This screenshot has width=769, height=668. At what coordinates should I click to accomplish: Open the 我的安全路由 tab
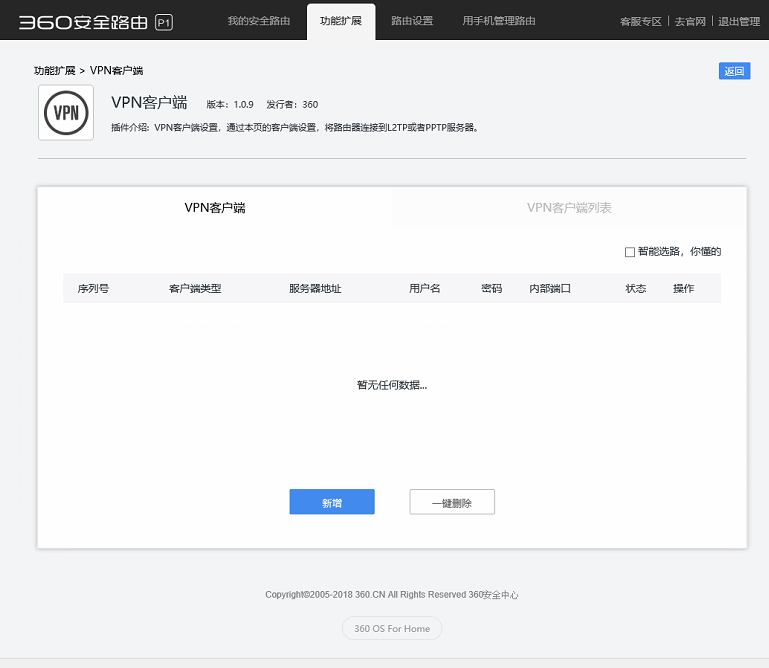coord(258,21)
